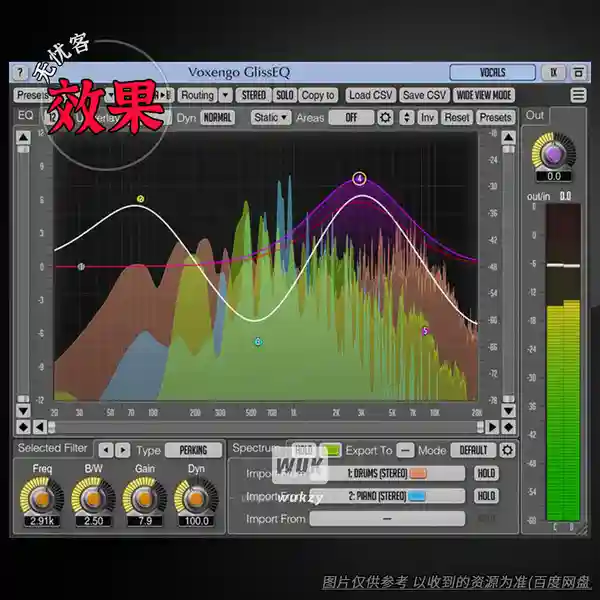This screenshot has height=600, width=600.
Task: Open the filter Type PEAKING selector
Action: (x=193, y=450)
